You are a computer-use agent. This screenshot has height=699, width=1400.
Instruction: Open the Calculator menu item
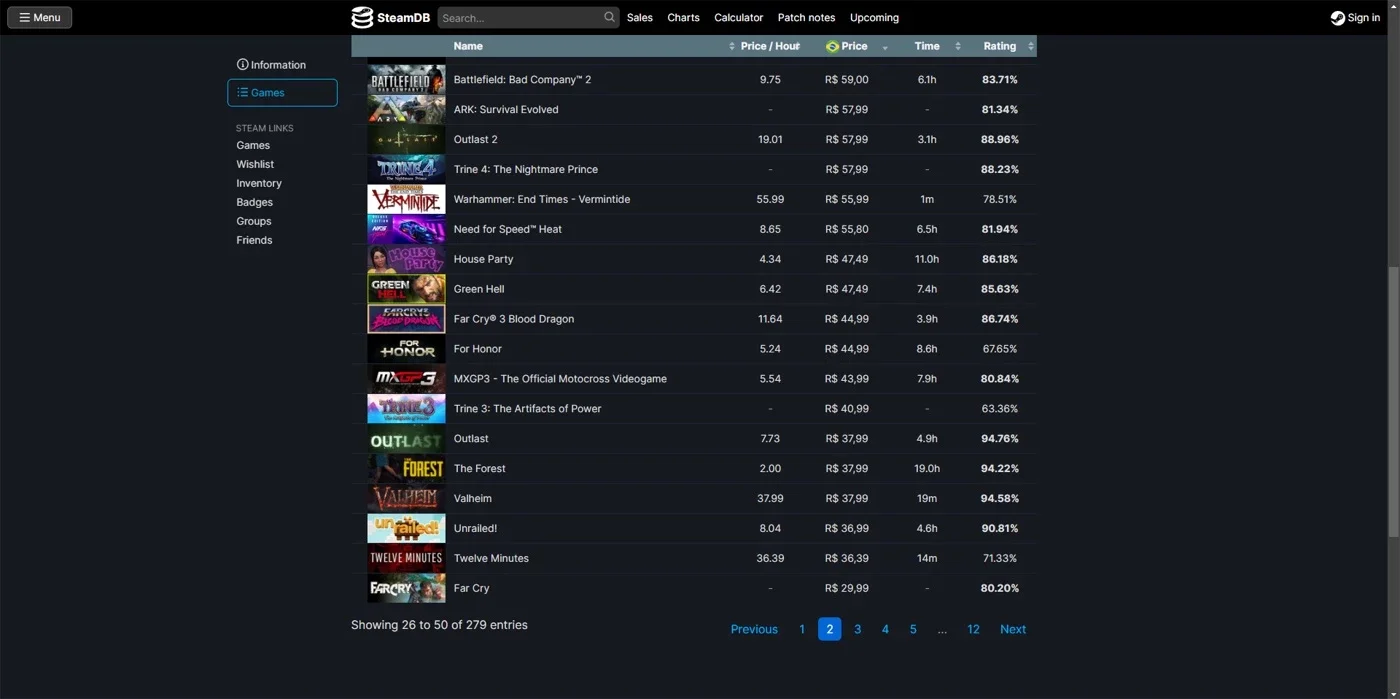(x=738, y=17)
